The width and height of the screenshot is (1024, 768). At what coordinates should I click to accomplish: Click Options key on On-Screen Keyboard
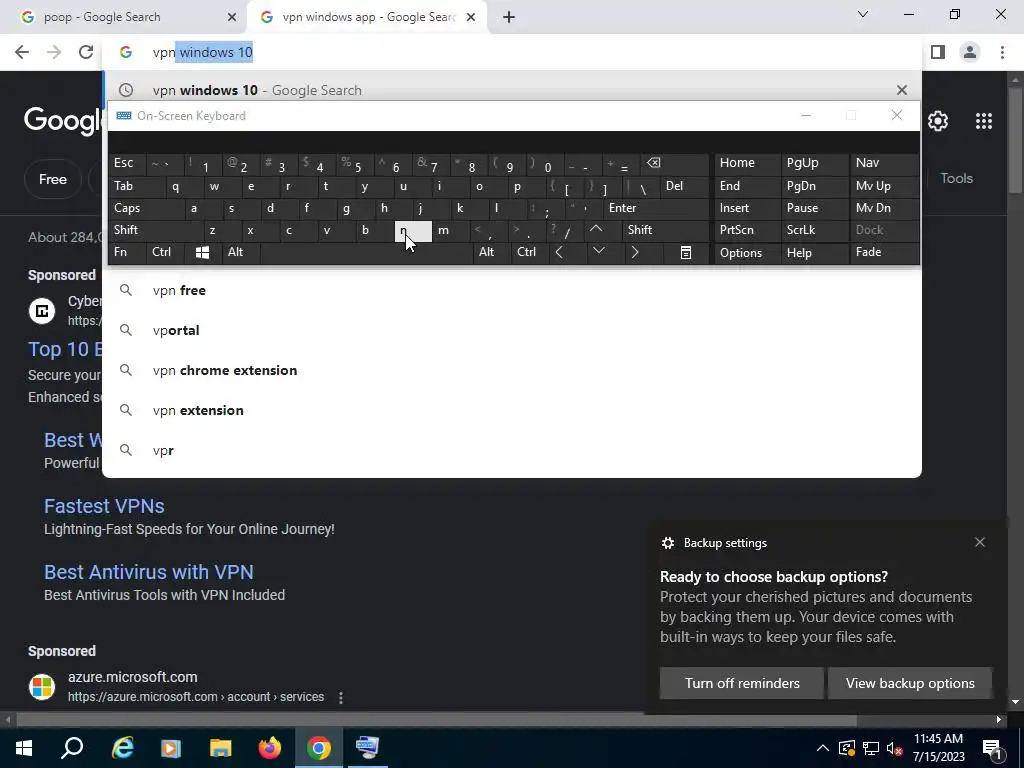748,253
